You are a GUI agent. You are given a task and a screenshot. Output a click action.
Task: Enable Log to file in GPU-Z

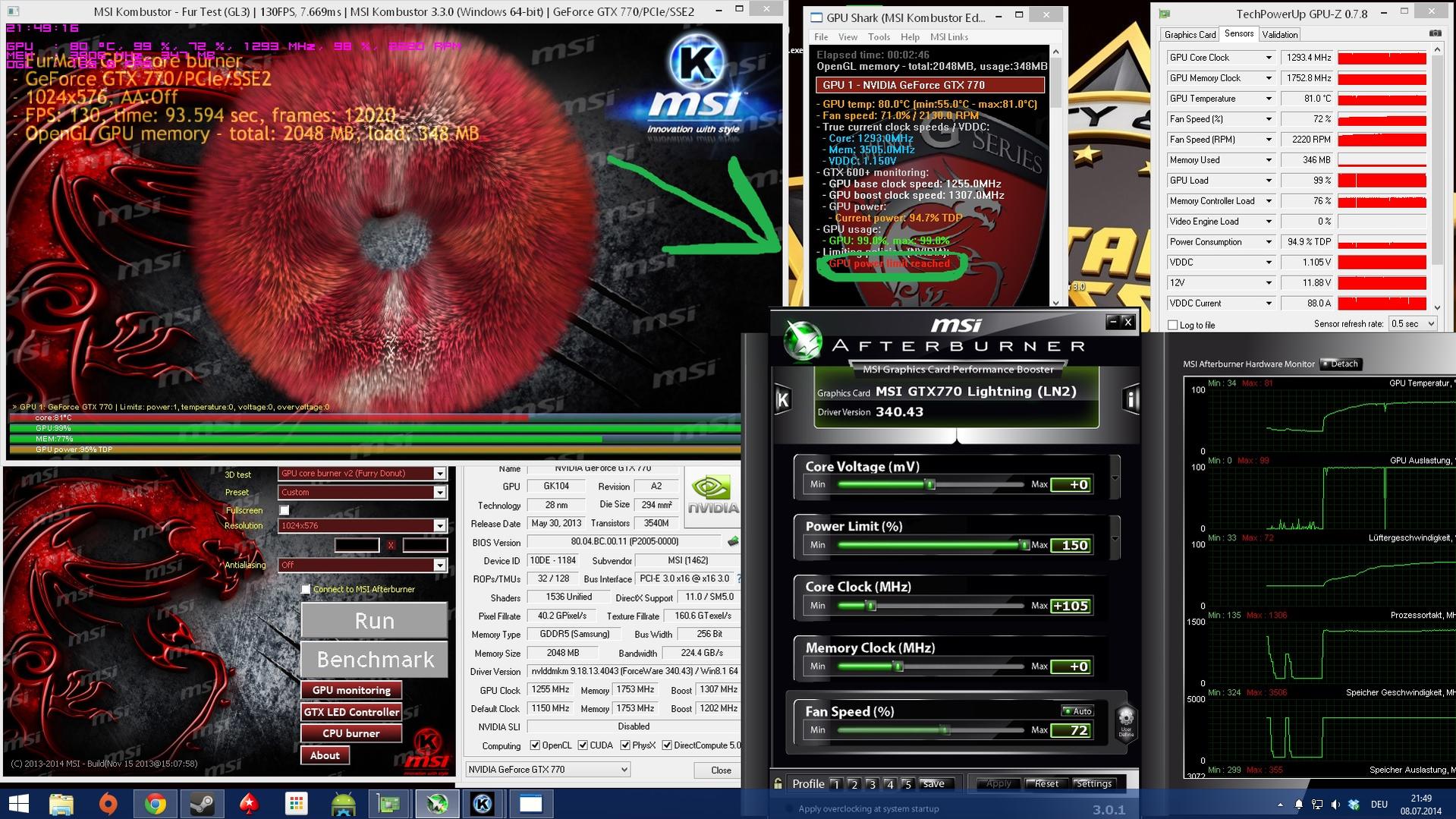(1173, 325)
